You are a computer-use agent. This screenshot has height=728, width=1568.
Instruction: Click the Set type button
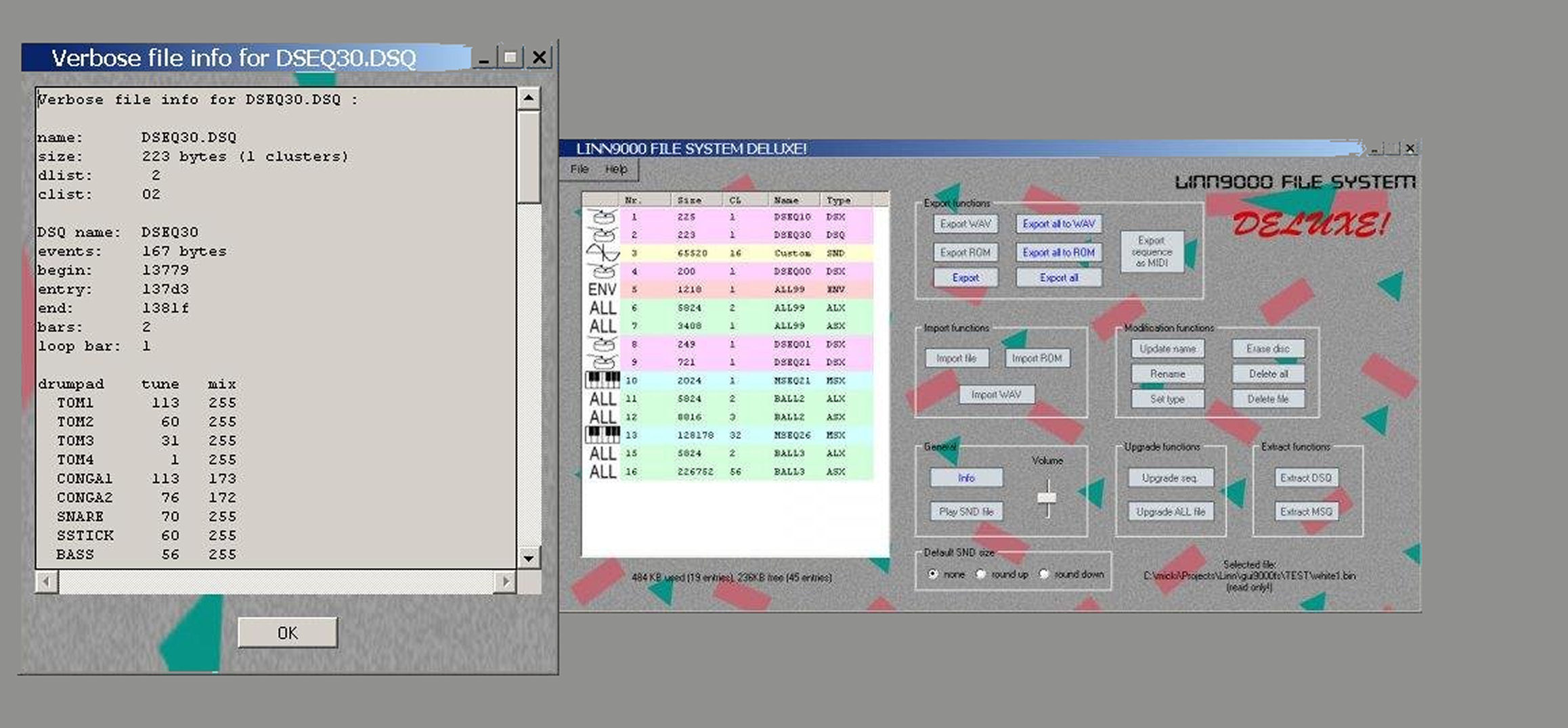pos(1167,399)
